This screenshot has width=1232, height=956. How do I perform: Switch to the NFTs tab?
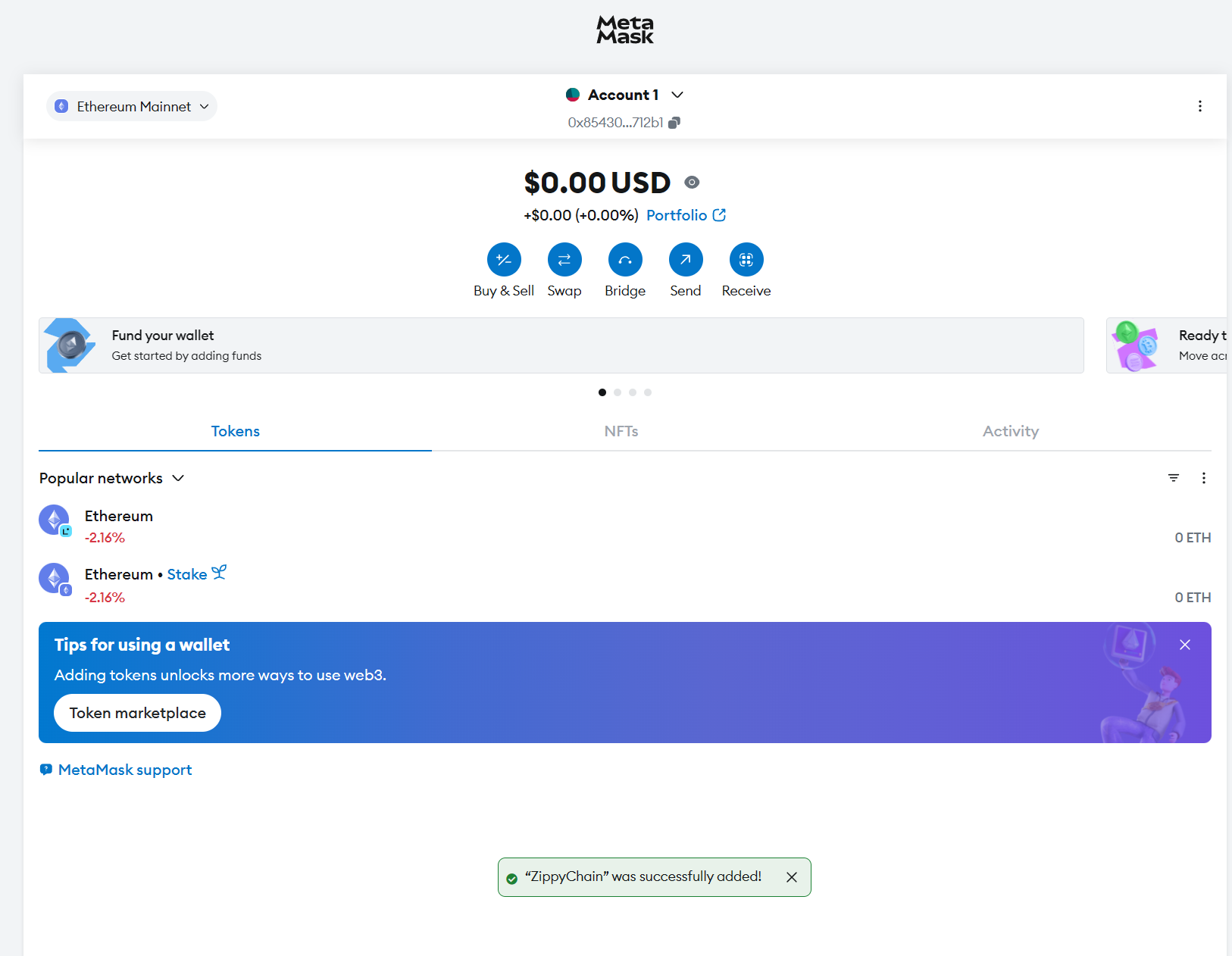pos(621,431)
